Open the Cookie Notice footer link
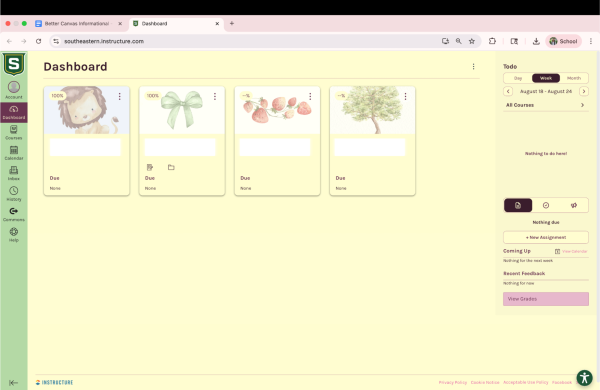This screenshot has width=600, height=390. 485,382
